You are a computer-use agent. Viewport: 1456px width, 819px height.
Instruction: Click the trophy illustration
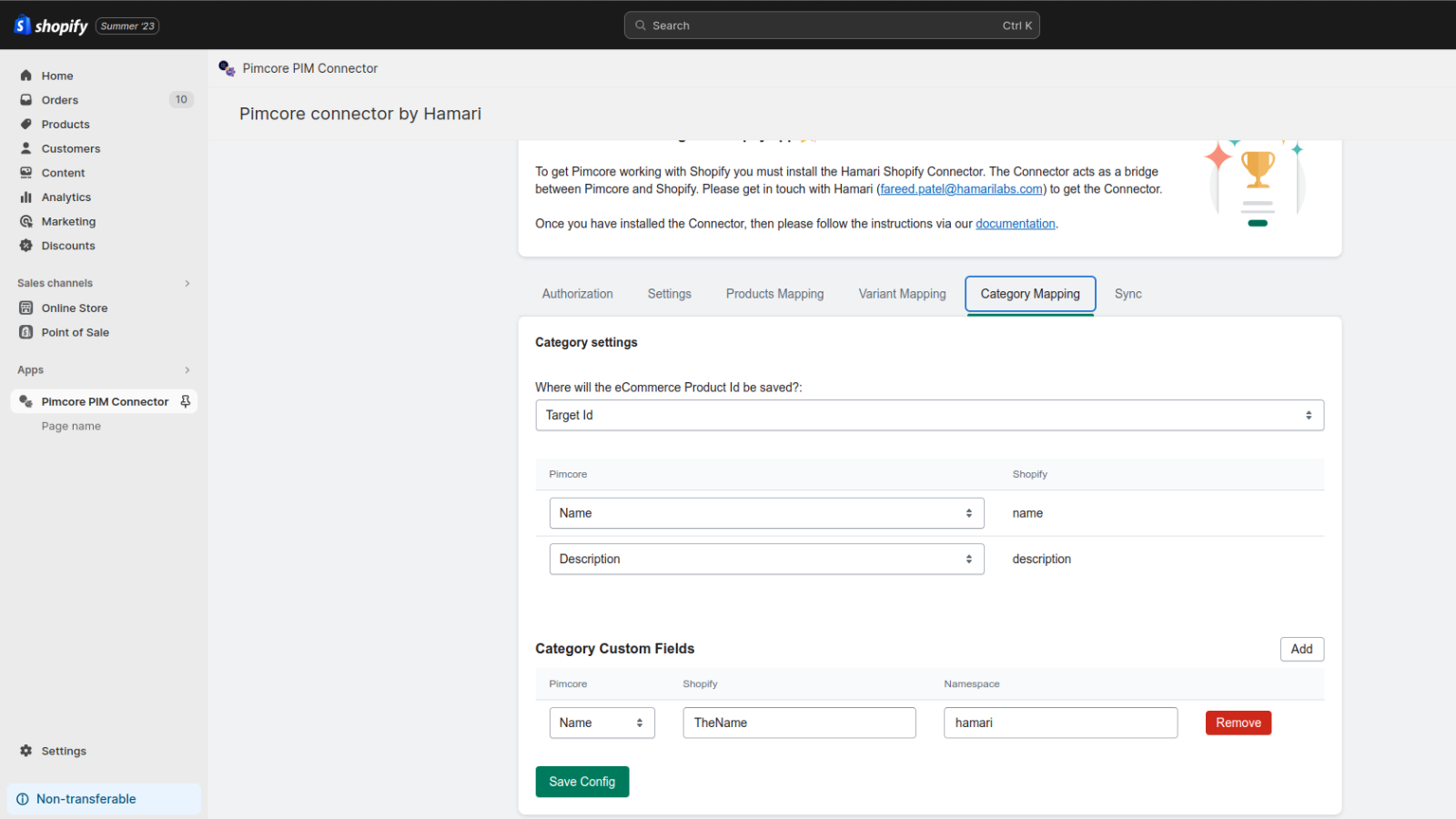click(x=1258, y=183)
